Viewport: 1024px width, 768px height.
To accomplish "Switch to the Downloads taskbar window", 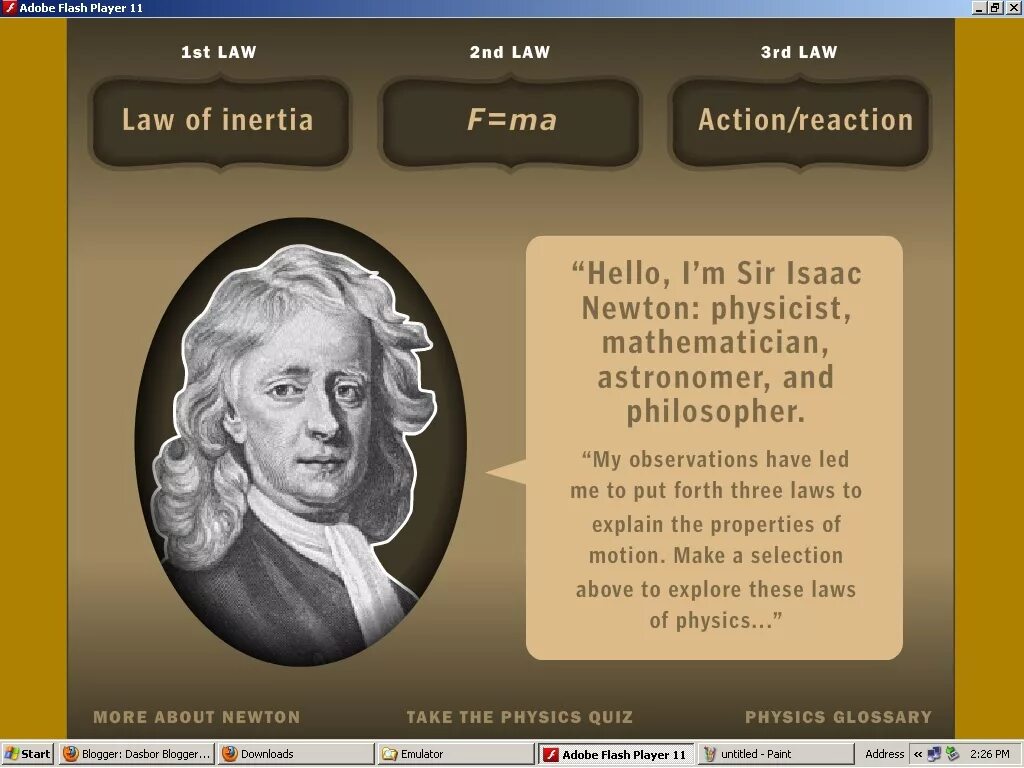I will 295,754.
